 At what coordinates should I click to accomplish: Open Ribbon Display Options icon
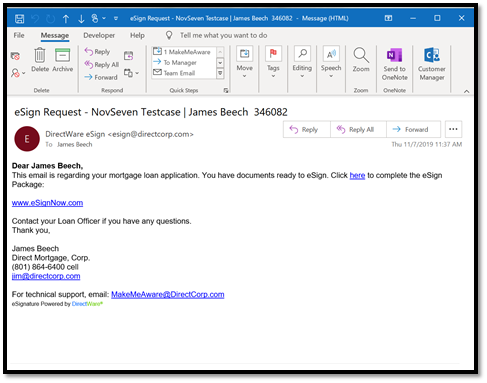[388, 18]
